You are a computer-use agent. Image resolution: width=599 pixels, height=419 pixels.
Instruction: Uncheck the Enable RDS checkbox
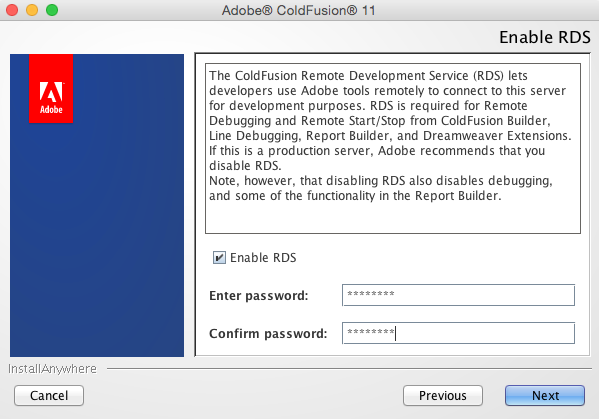[219, 258]
